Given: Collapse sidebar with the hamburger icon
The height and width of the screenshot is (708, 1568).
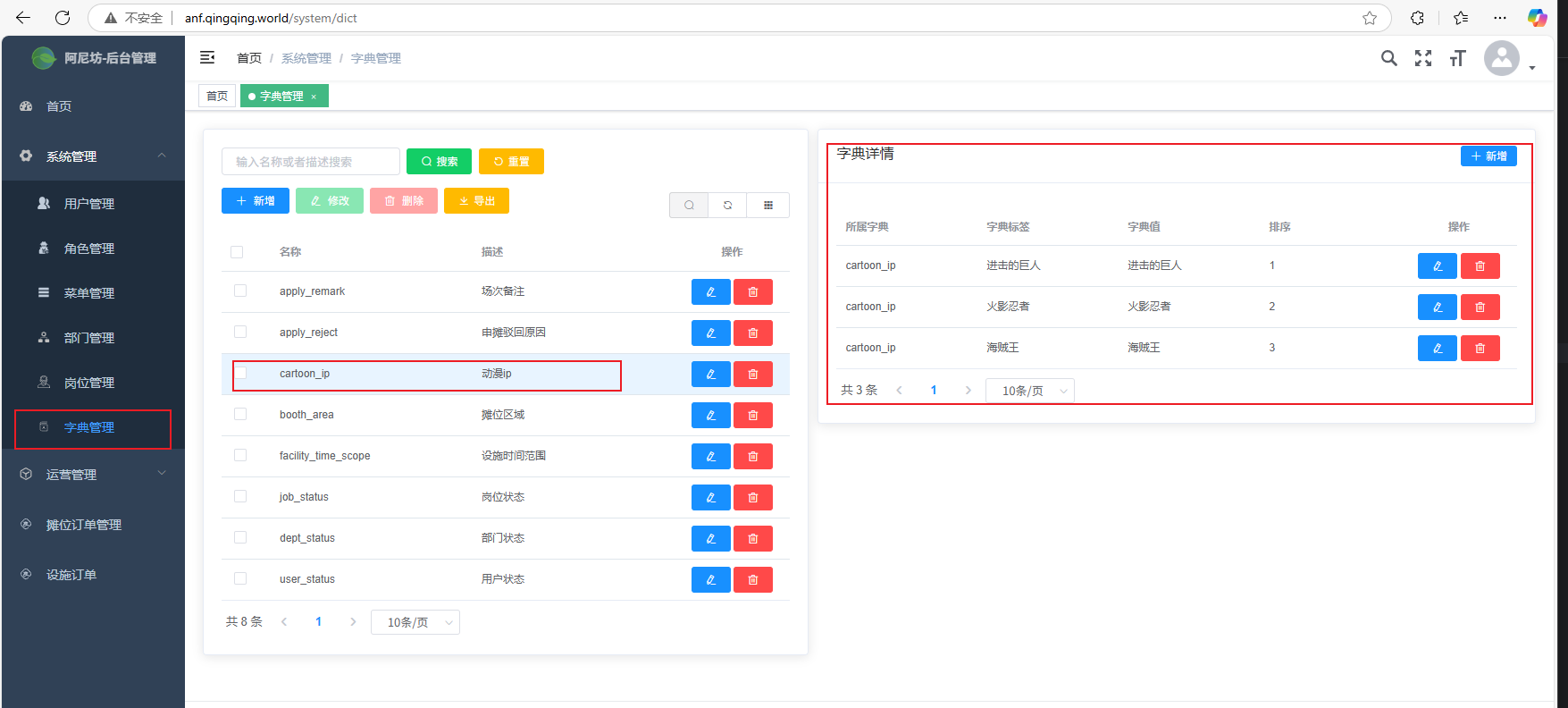Looking at the screenshot, I should (x=207, y=58).
